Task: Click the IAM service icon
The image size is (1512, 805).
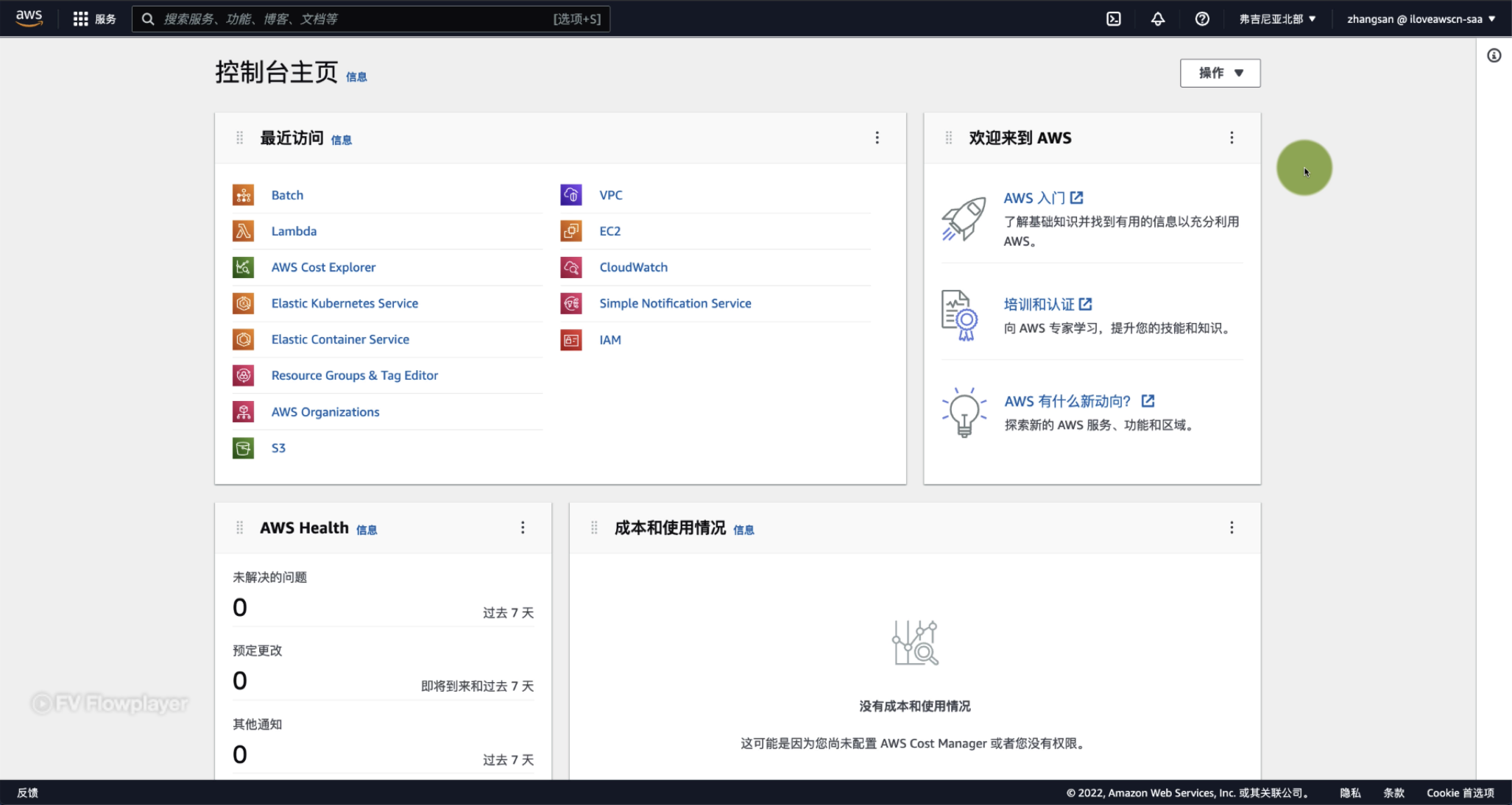Action: click(571, 340)
